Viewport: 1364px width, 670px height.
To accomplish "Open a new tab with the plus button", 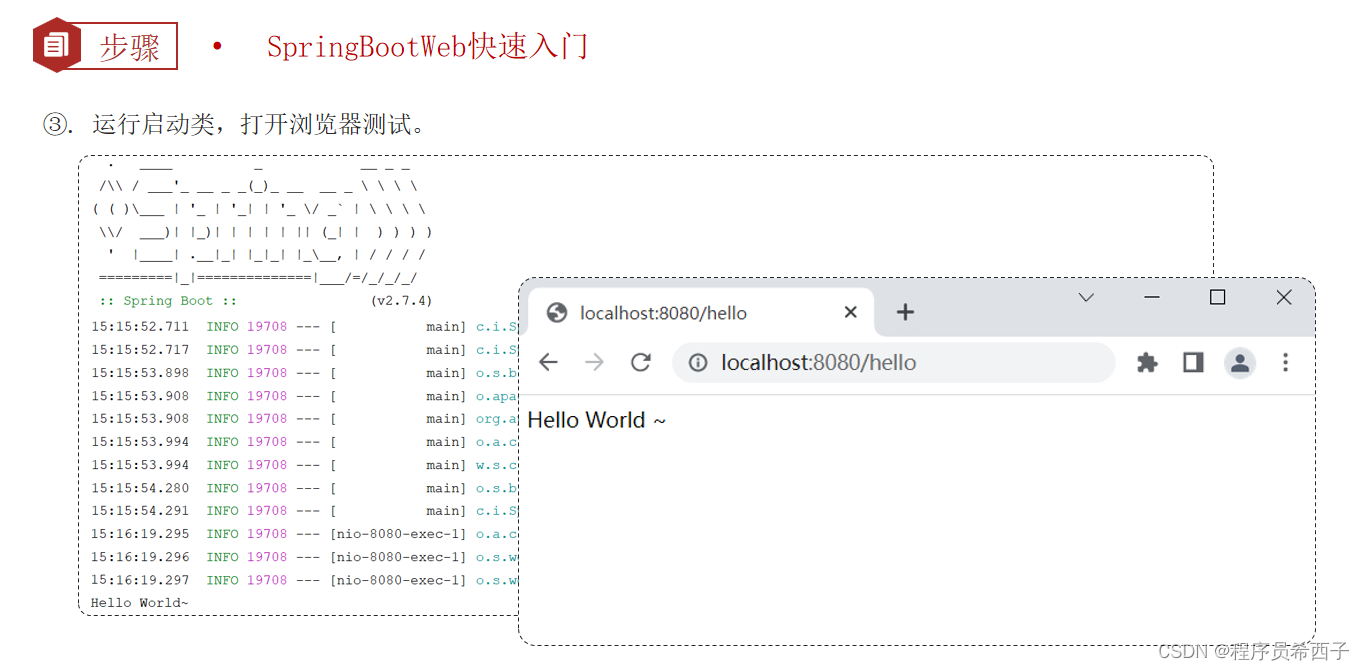I will [905, 312].
